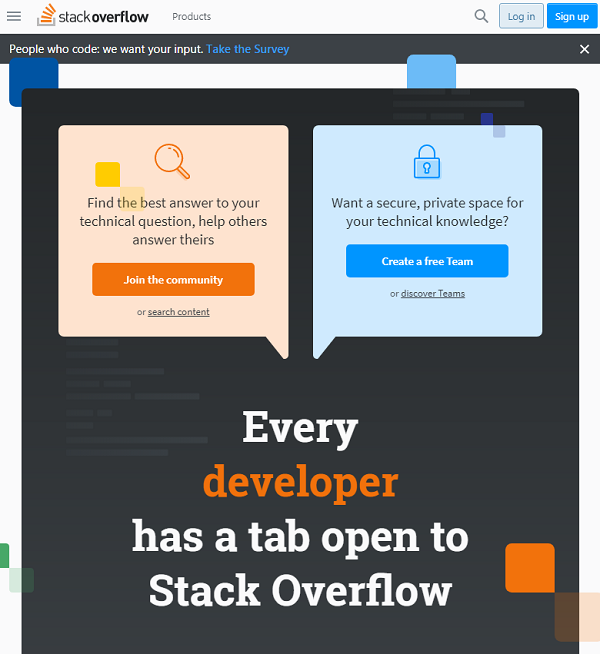
Task: Open the search content link
Action: [x=178, y=312]
